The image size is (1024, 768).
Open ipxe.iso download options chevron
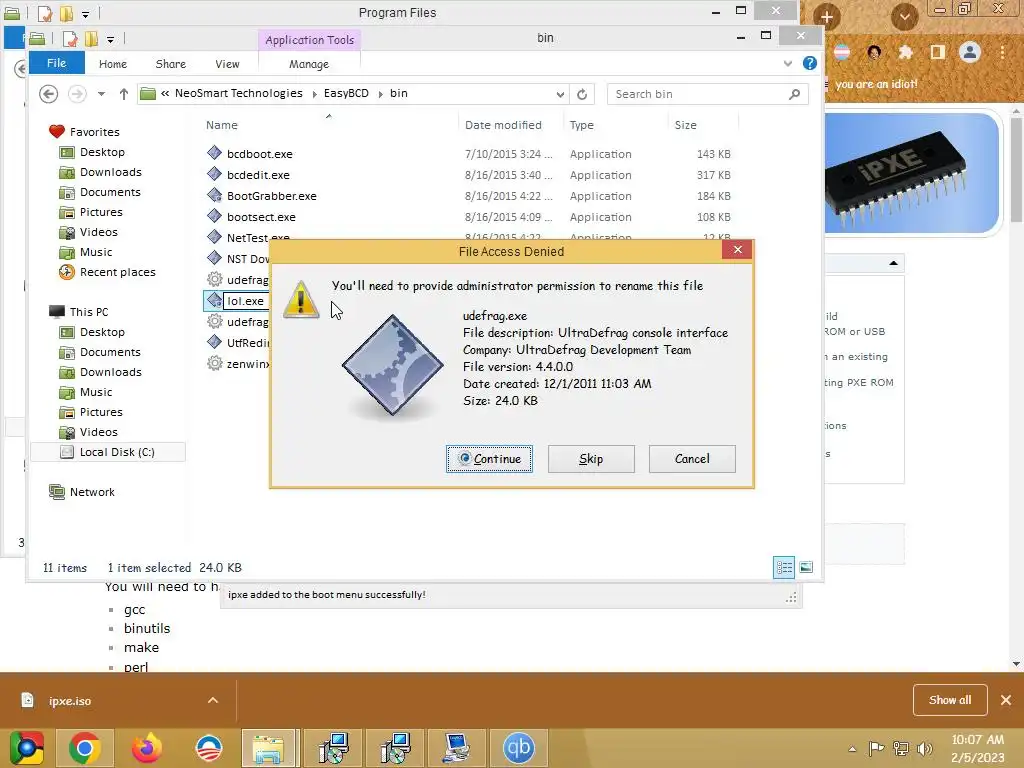tap(213, 700)
